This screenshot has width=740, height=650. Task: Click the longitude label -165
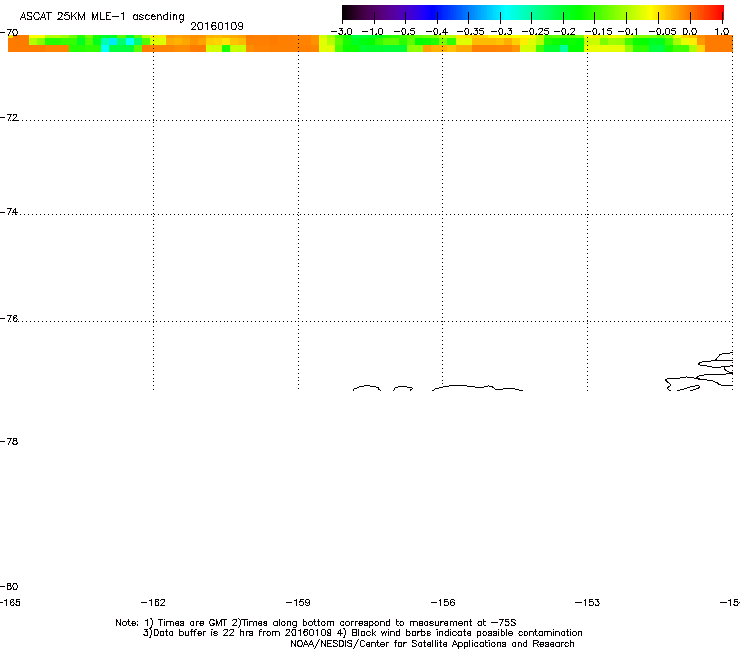(x=10, y=602)
